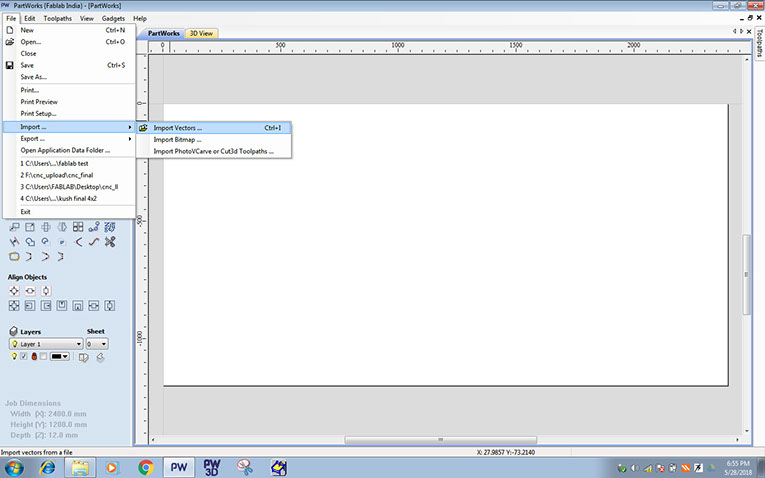Expand the Export submenu

tap(69, 139)
